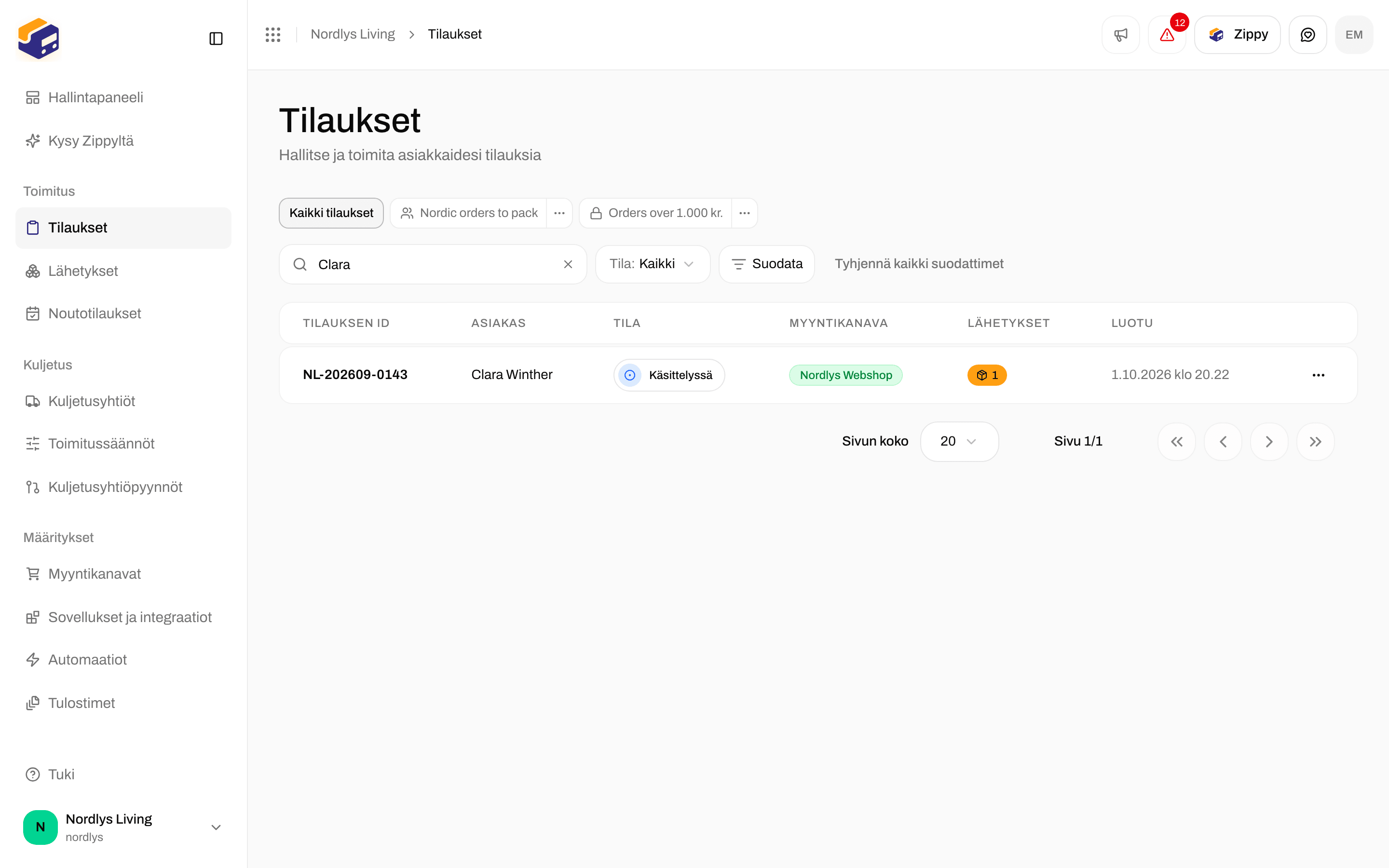Collapse the sidebar with the panel icon
This screenshot has height=868, width=1389.
pyautogui.click(x=216, y=39)
